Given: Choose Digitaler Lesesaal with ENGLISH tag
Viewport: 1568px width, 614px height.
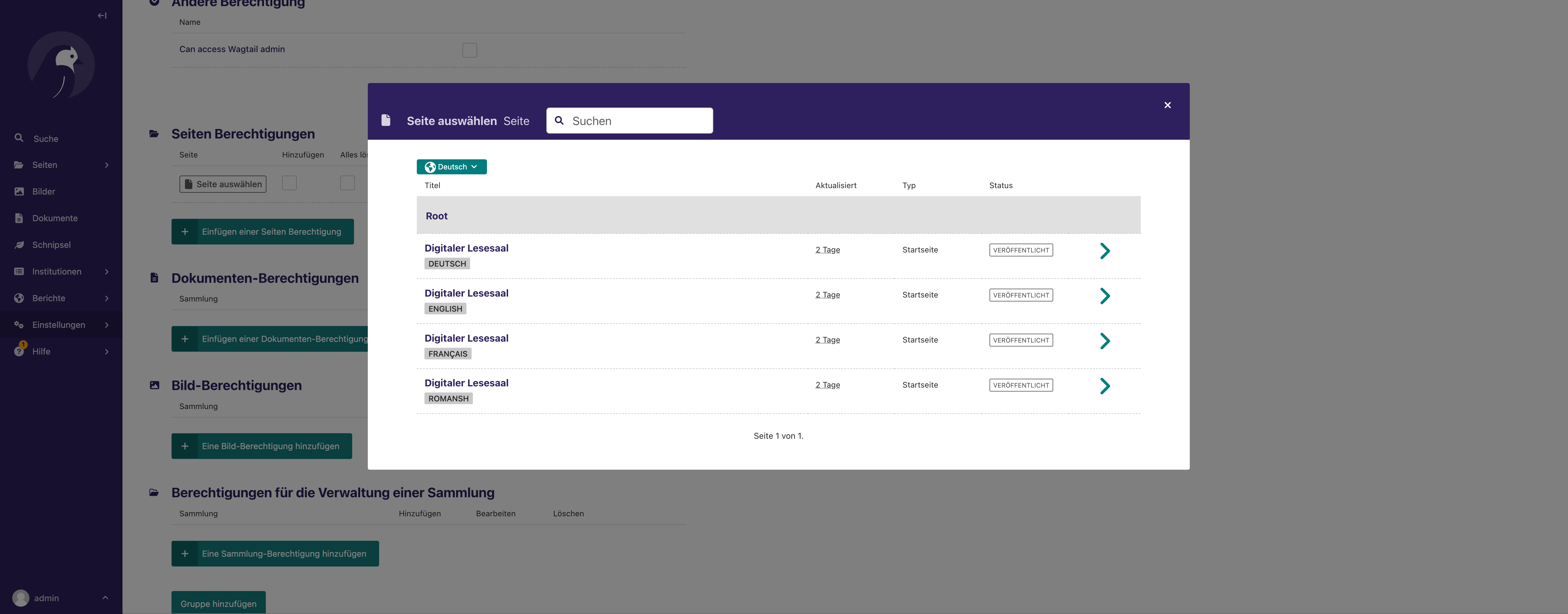Looking at the screenshot, I should 466,293.
